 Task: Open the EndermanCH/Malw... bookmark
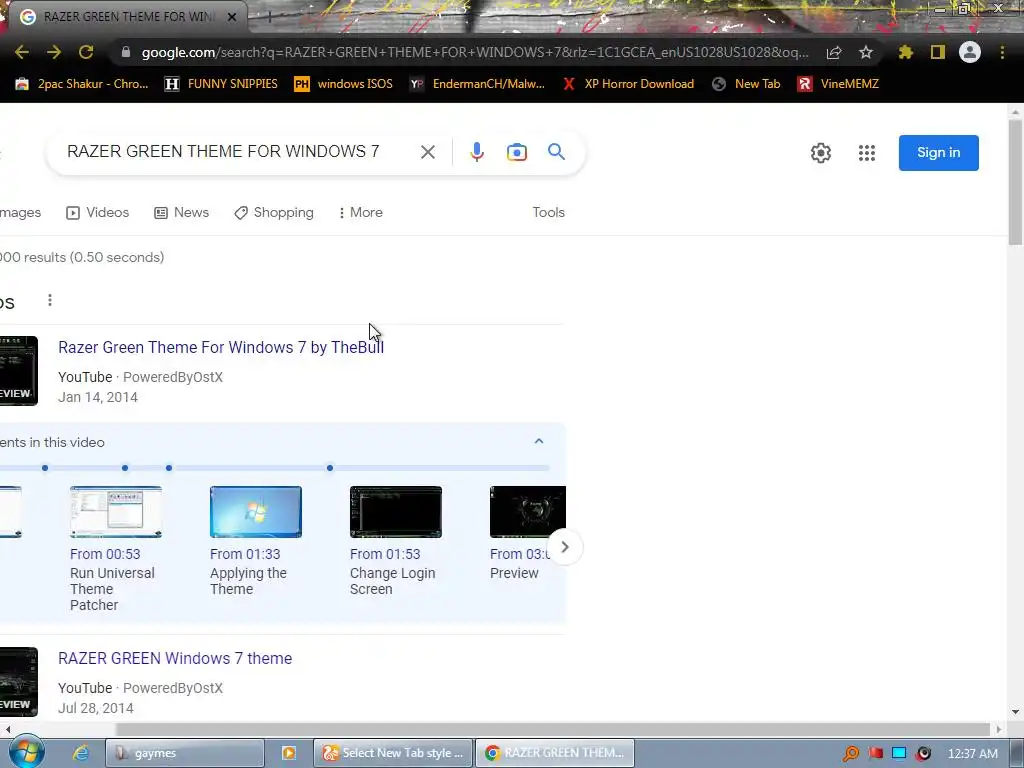pos(477,84)
